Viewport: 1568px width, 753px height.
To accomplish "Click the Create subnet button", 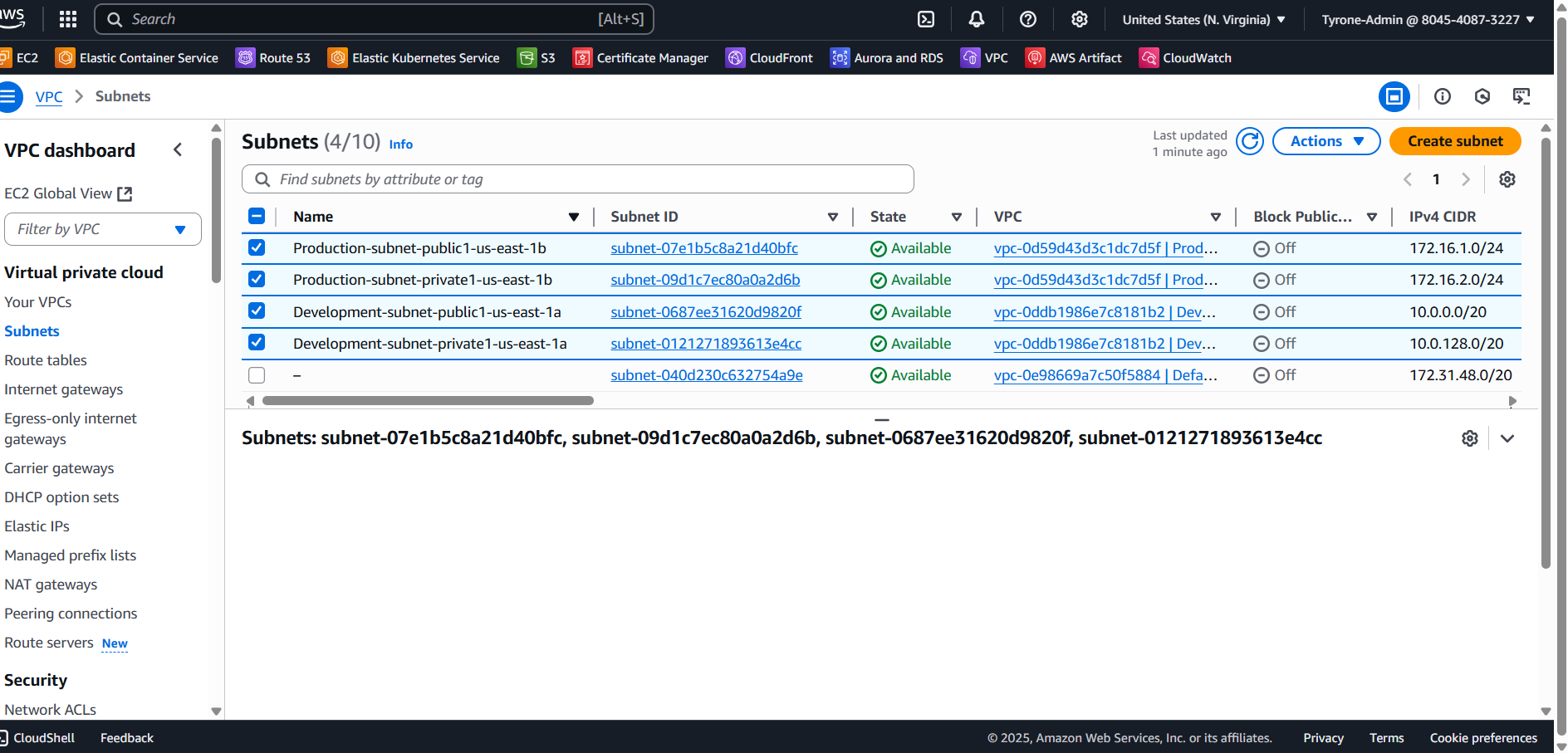I will point(1454,141).
